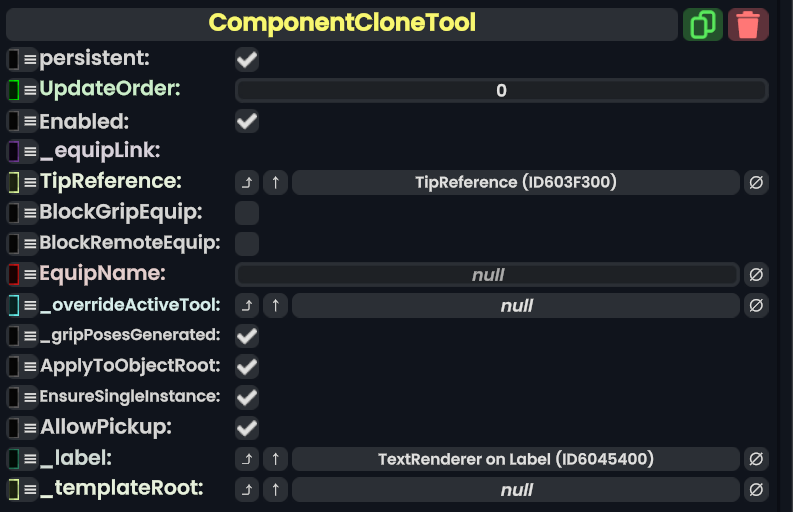793x512 pixels.
Task: Disable the AllowPickup checkbox
Action: click(x=247, y=428)
